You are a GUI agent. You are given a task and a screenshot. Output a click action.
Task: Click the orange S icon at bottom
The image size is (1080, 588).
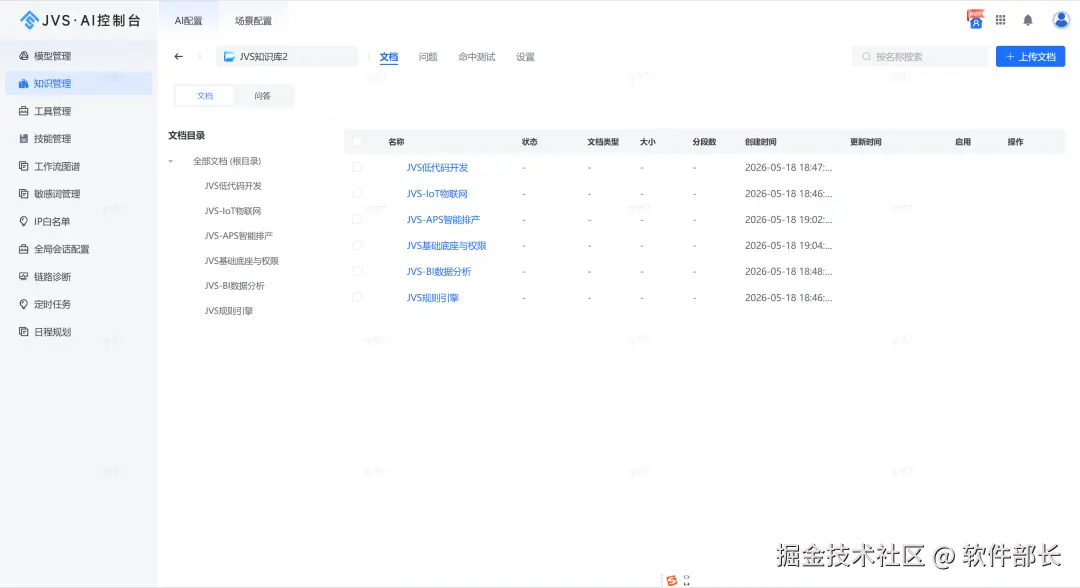pyautogui.click(x=672, y=580)
